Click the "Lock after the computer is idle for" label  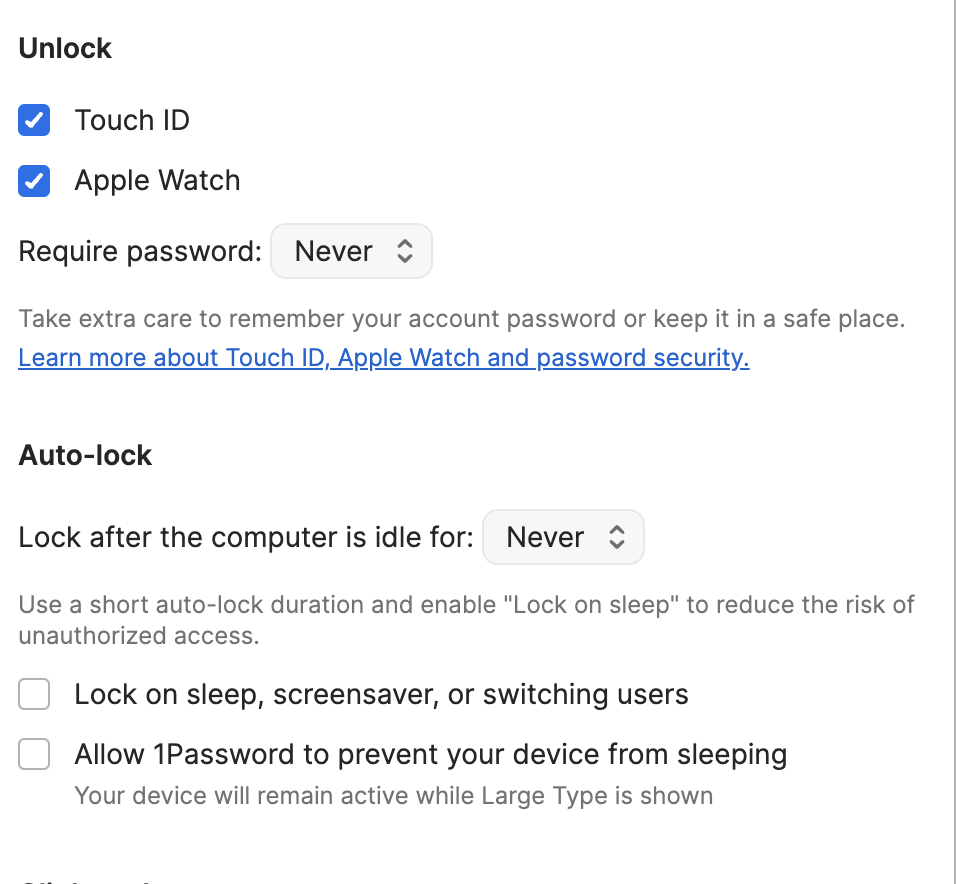pyautogui.click(x=246, y=538)
